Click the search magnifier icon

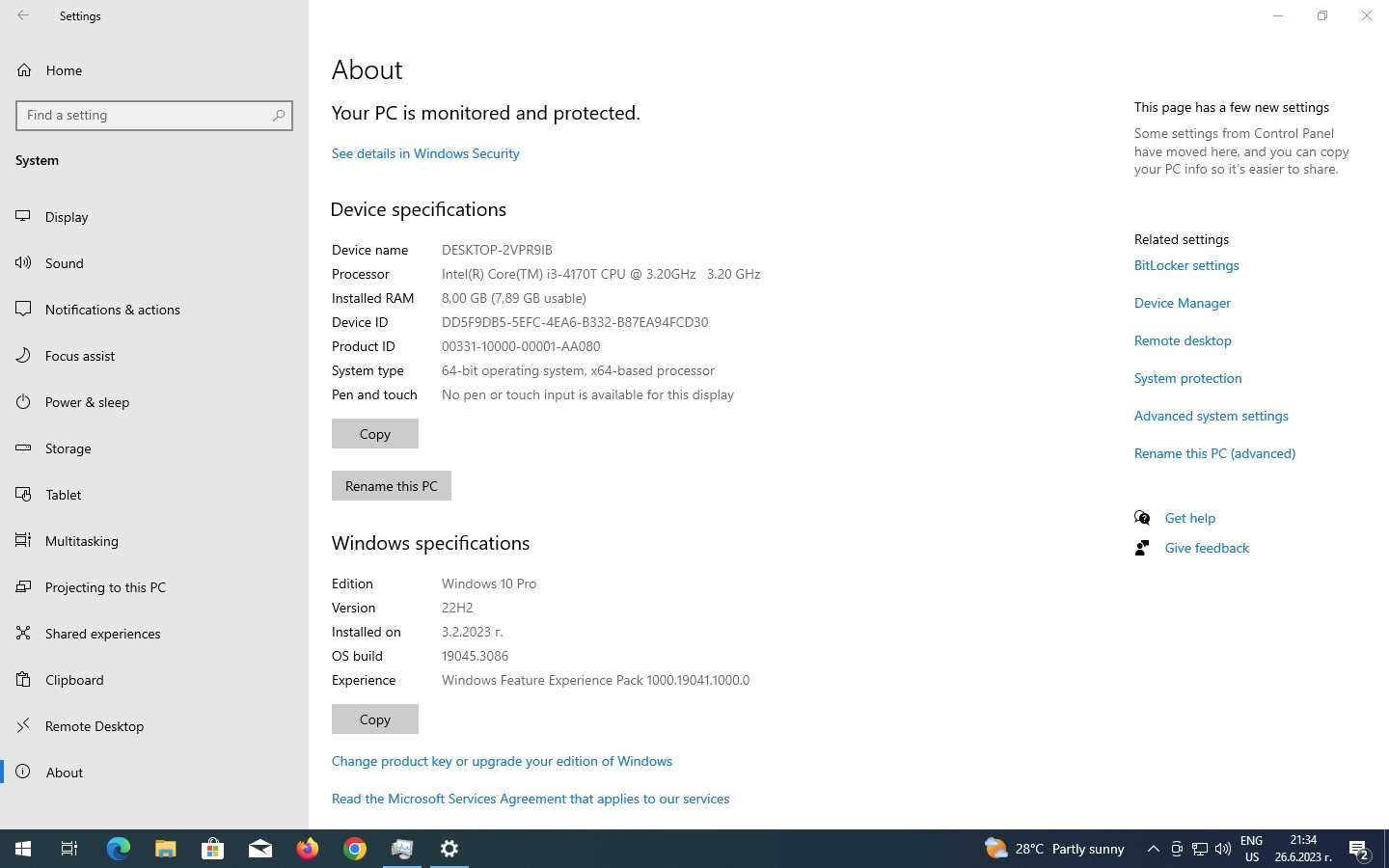[x=279, y=115]
